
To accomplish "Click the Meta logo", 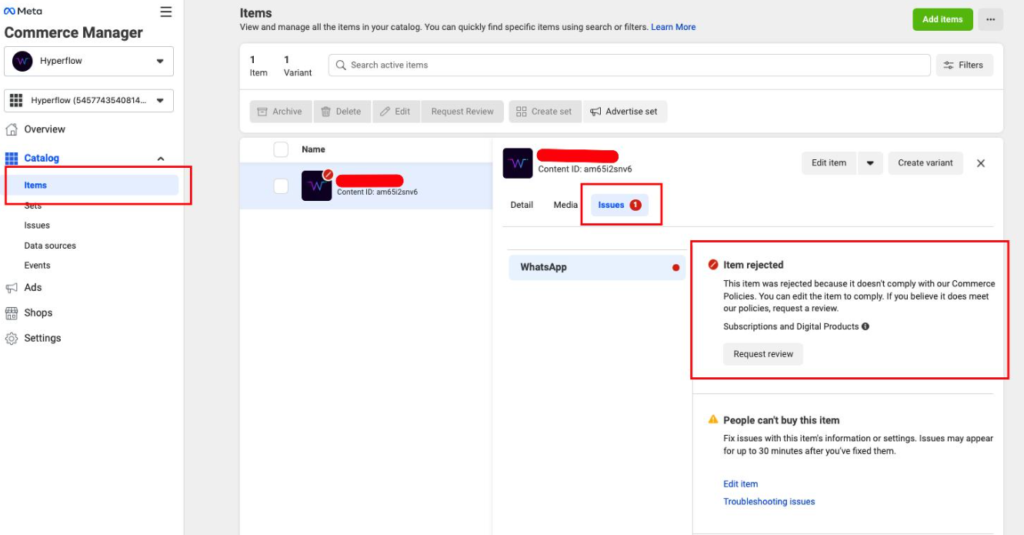I will pos(23,11).
